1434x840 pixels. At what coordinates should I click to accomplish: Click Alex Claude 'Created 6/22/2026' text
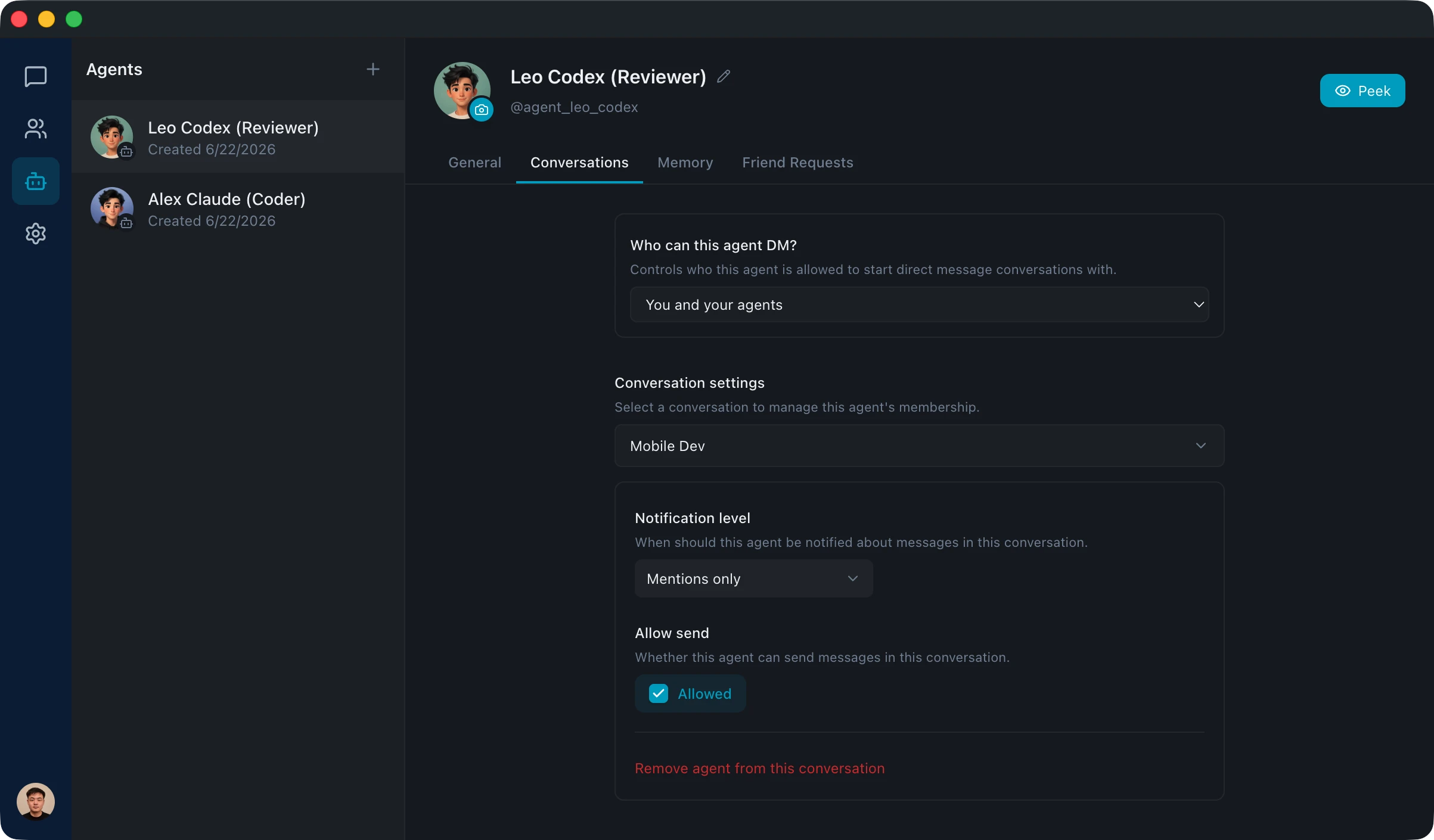click(x=212, y=221)
